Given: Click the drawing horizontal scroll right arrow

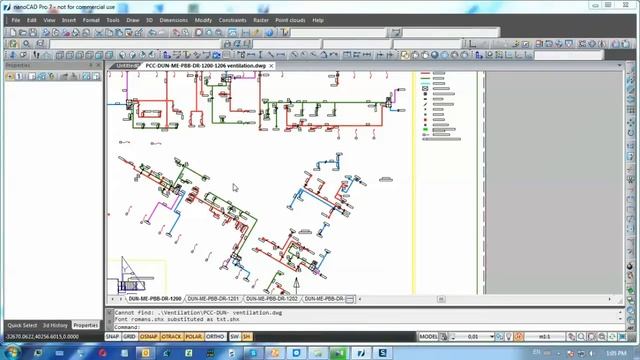Looking at the screenshot, I should pos(609,299).
